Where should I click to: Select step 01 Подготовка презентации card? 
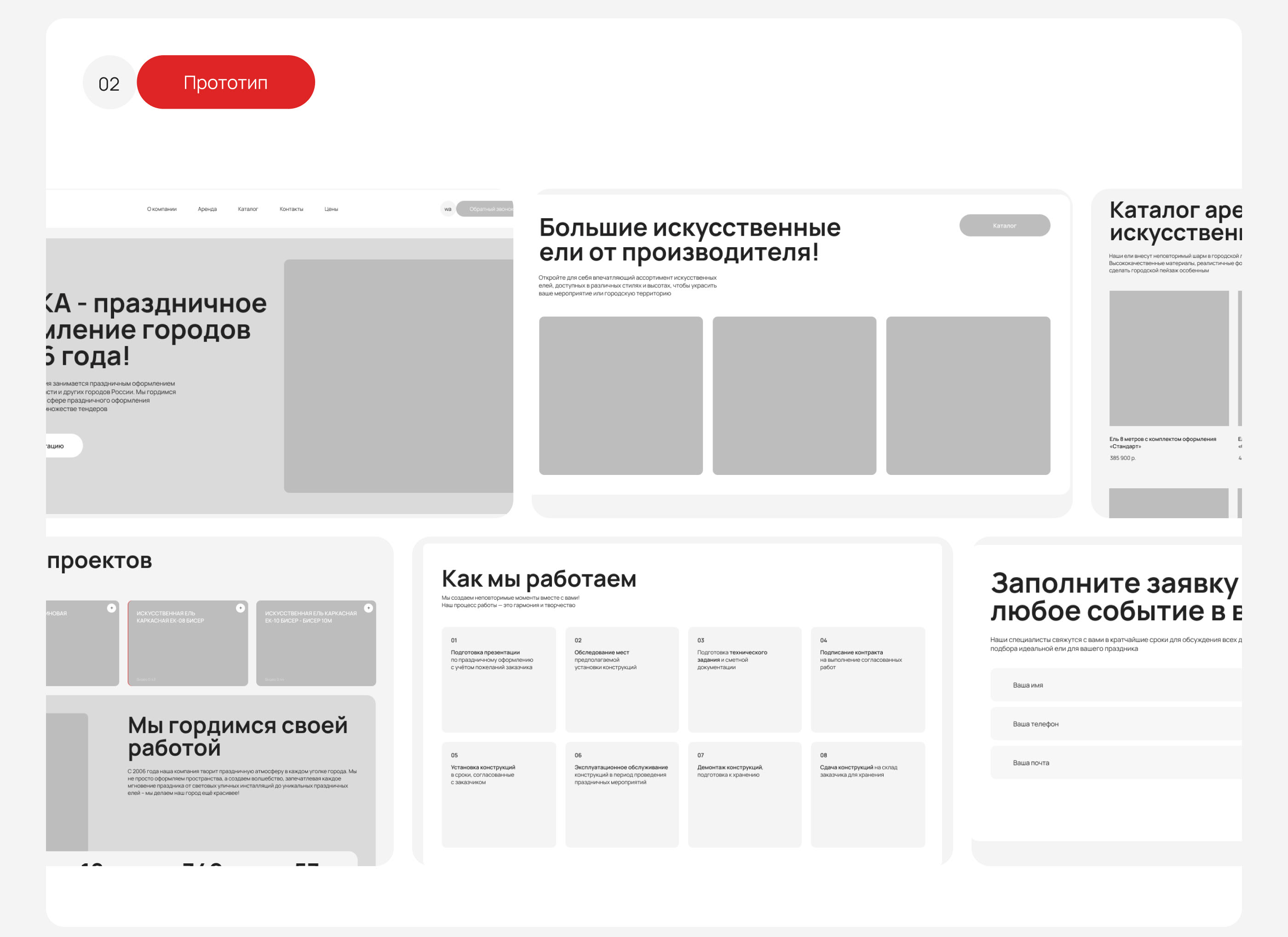[x=499, y=679]
